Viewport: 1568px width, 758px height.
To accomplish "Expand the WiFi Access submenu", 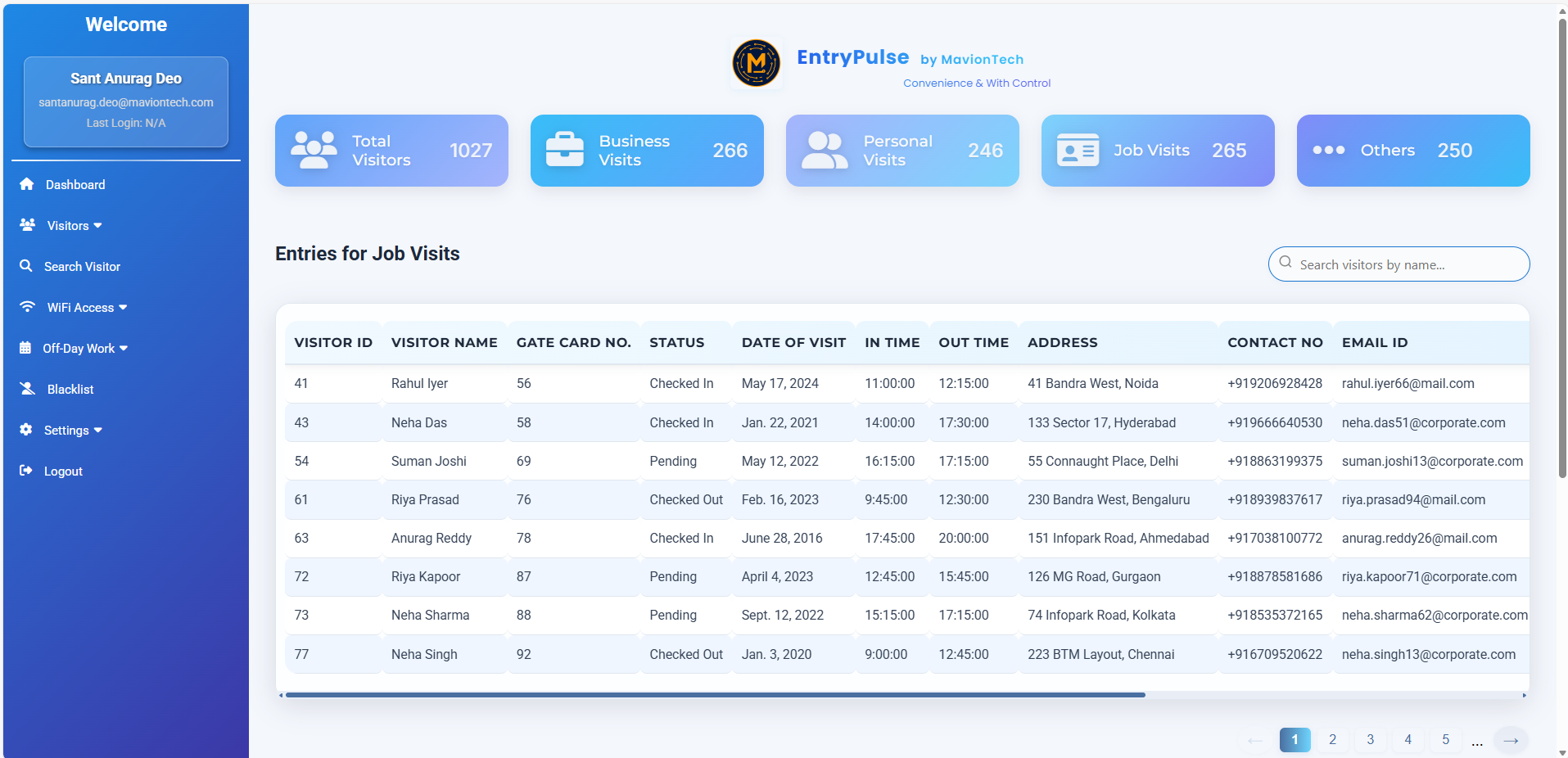I will pyautogui.click(x=86, y=308).
